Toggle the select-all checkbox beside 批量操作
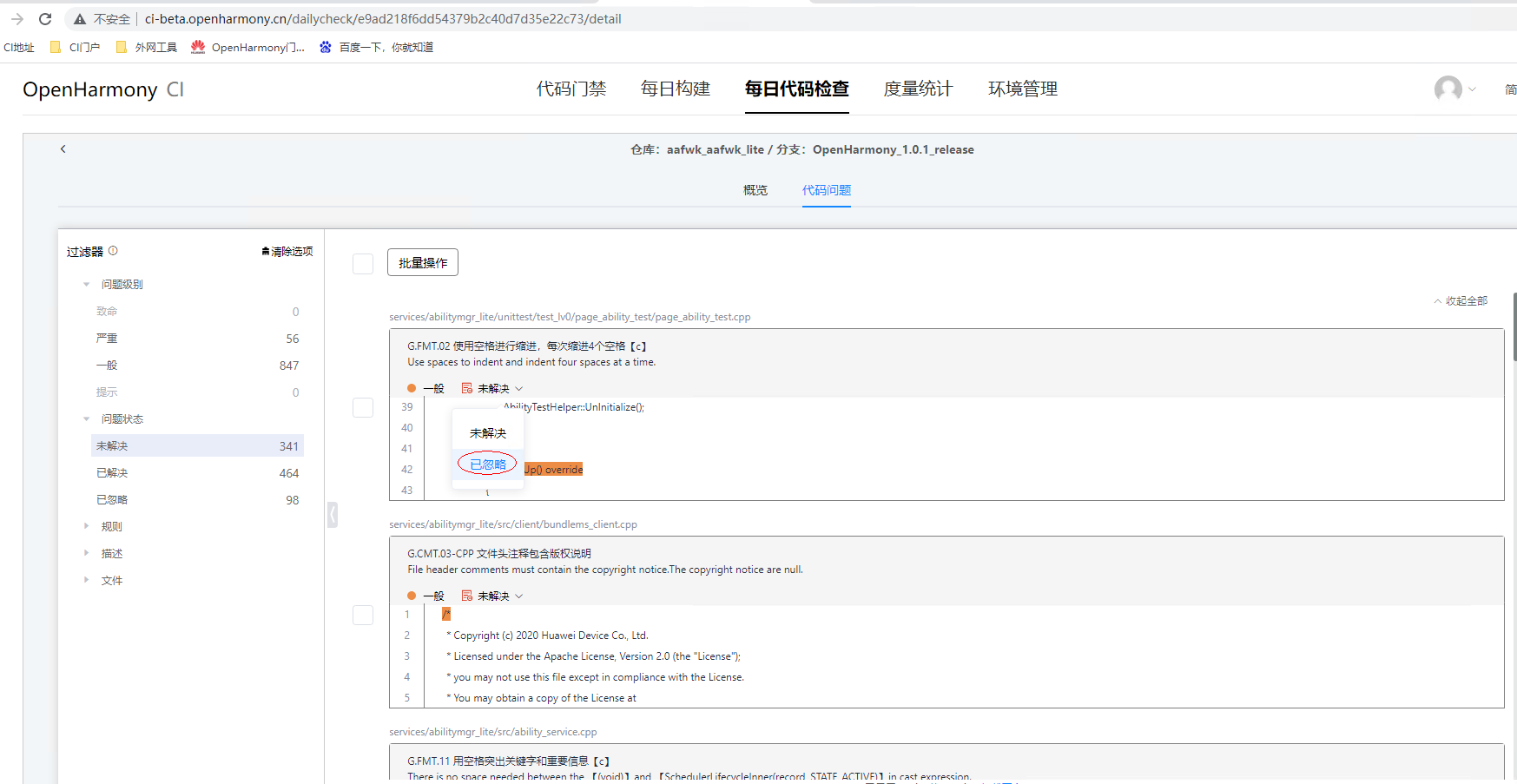Screen dimensions: 1517x784 [363, 263]
